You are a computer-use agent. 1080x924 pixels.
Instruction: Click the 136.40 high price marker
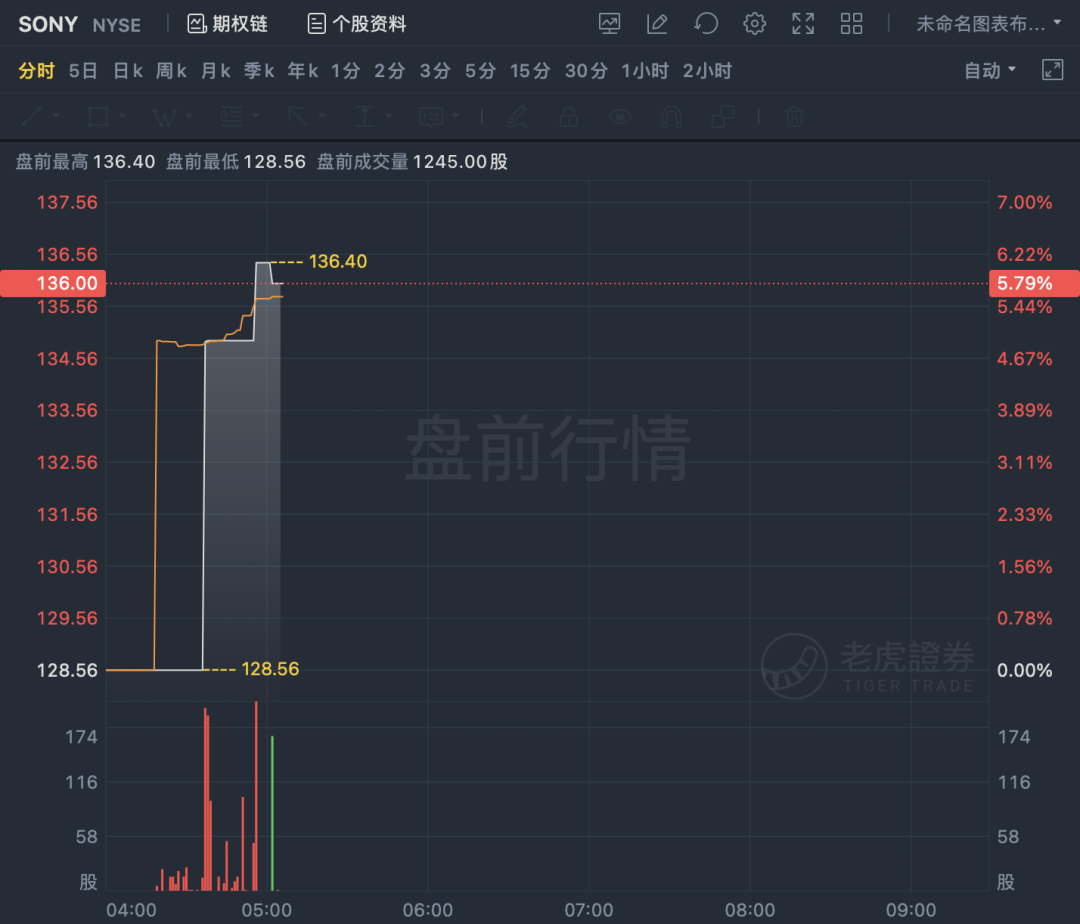[x=338, y=262]
